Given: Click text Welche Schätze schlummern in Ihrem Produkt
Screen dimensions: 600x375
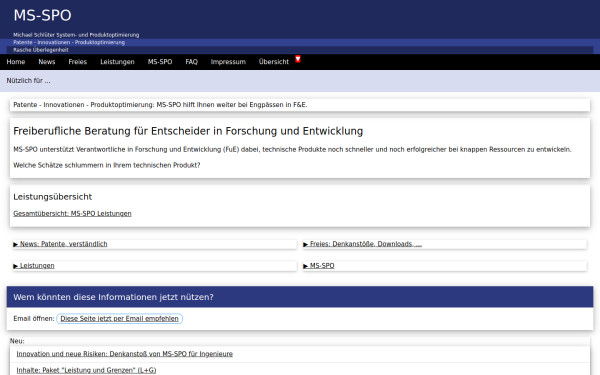Looking at the screenshot, I should (107, 165).
